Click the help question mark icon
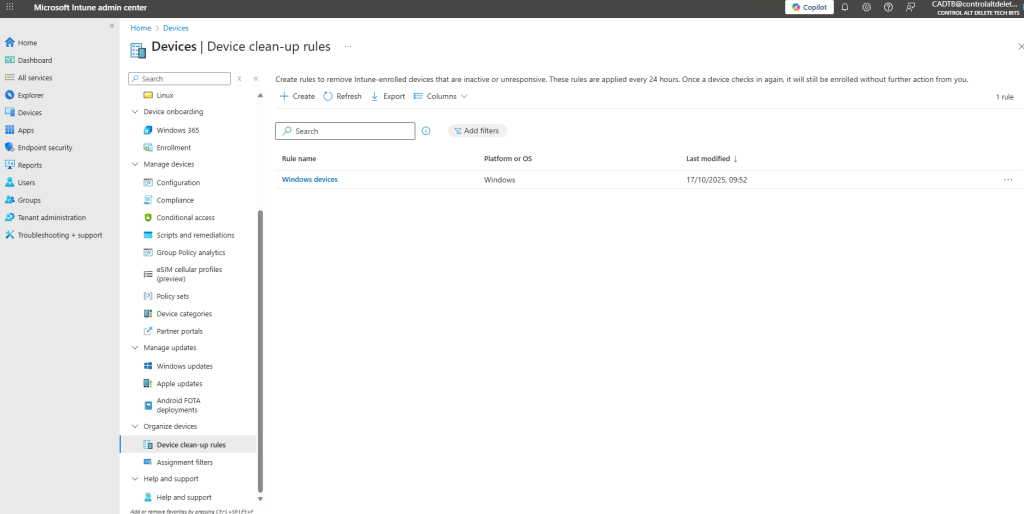Image resolution: width=1024 pixels, height=514 pixels. pos(888,7)
